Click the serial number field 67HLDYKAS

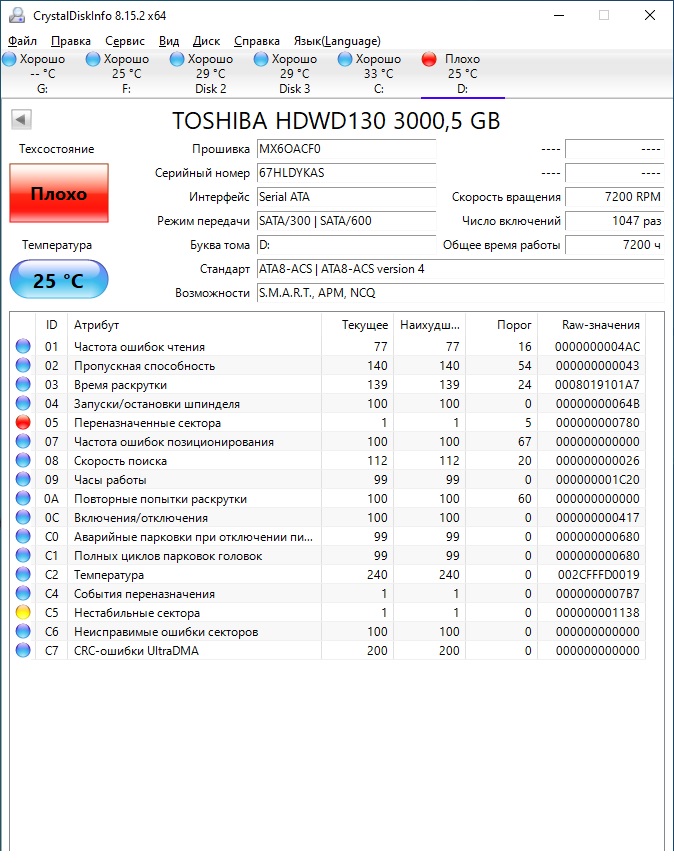coord(347,173)
